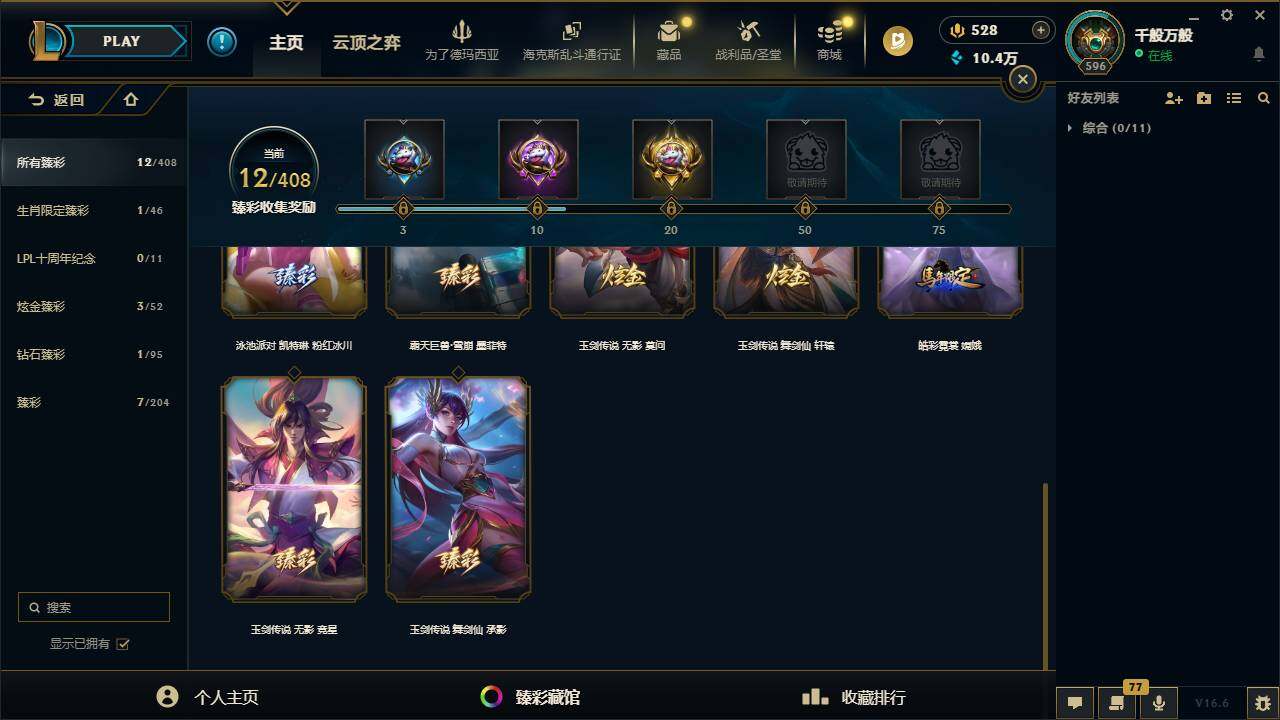The width and height of the screenshot is (1280, 720).
Task: Click the PLAY button
Action: pos(121,41)
